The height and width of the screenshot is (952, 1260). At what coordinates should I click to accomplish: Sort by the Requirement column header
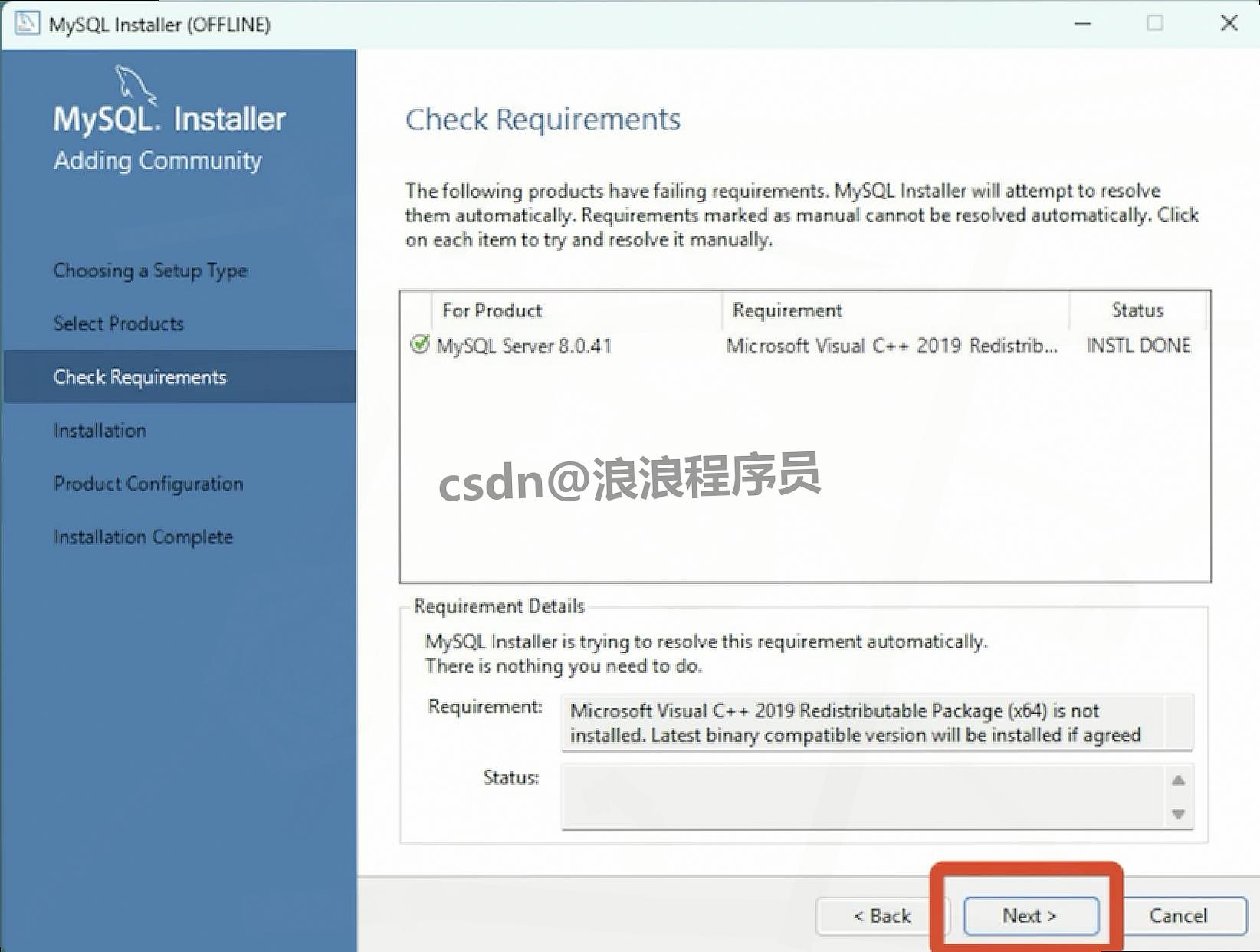tap(895, 310)
